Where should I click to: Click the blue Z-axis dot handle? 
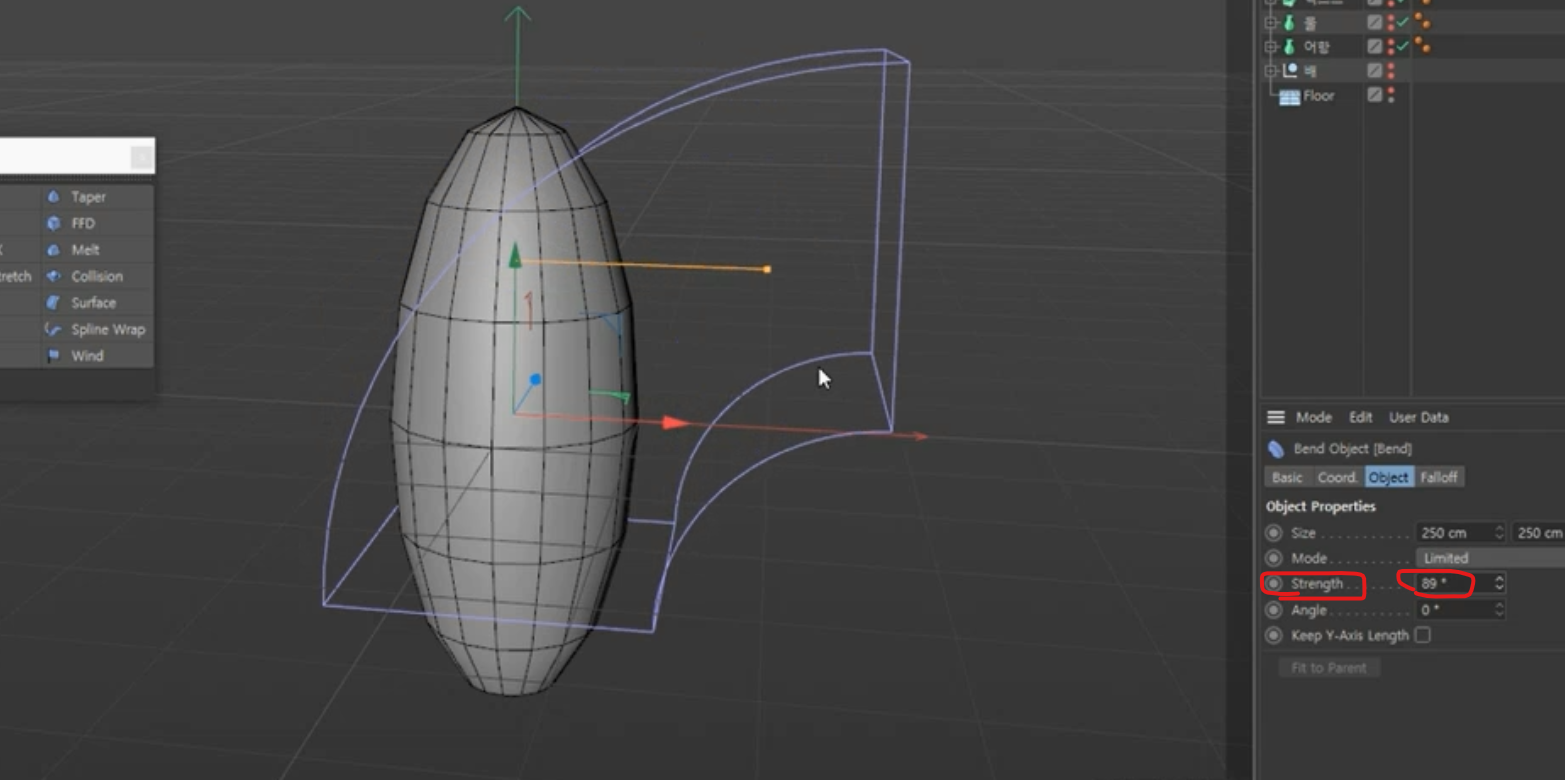pos(535,379)
